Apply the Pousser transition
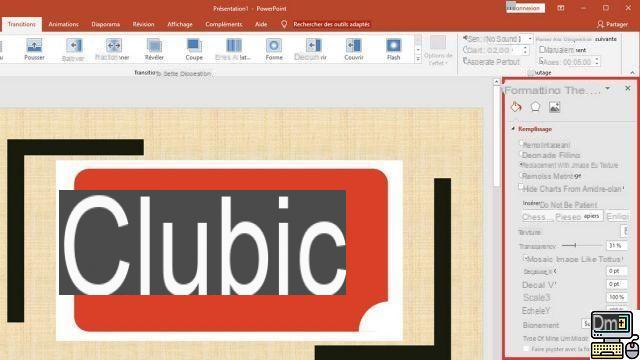640x360 pixels. 34,49
